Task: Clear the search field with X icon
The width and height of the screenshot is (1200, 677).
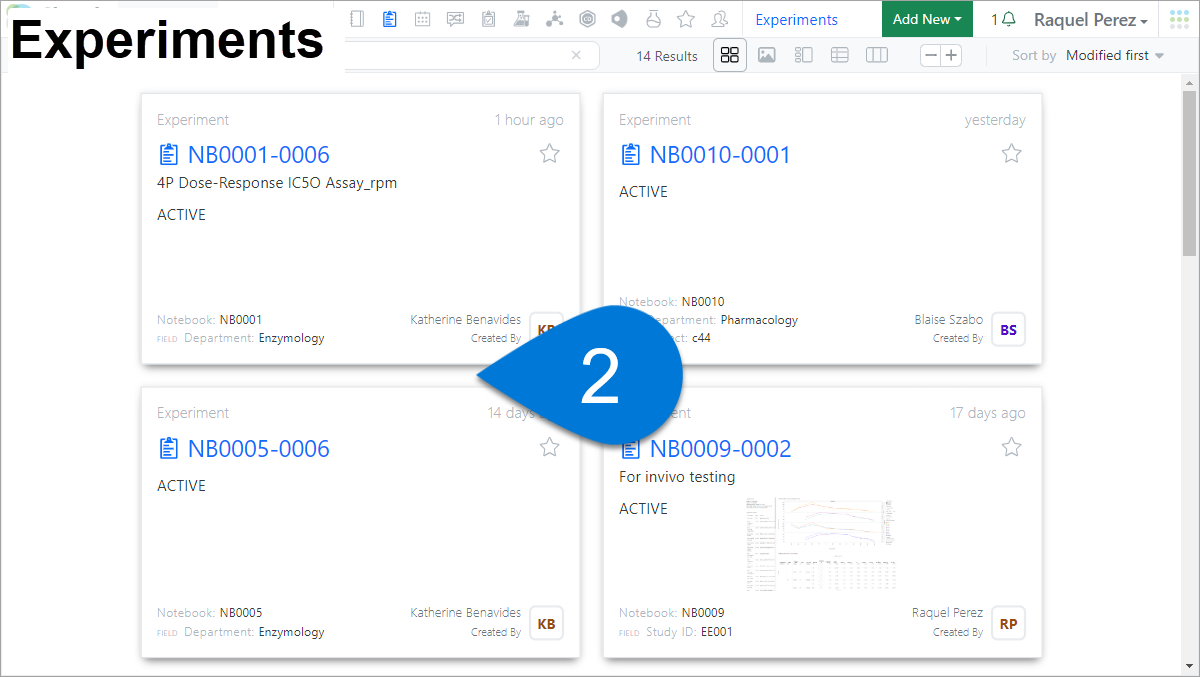Action: click(576, 55)
